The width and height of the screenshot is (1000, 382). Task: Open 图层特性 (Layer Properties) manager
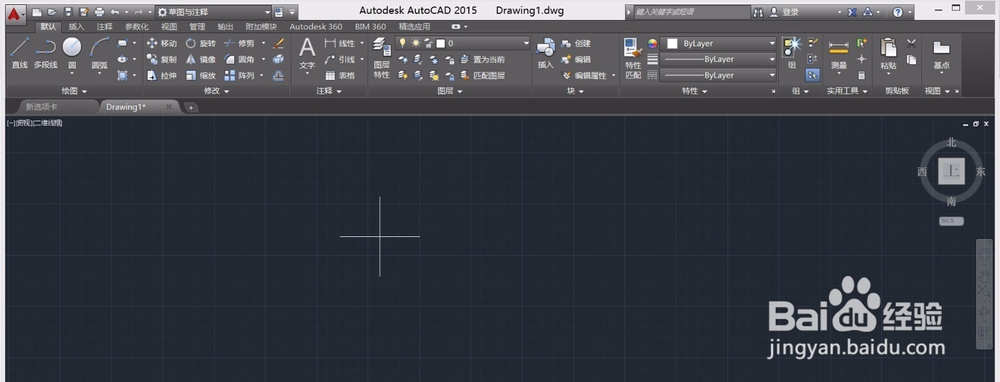[381, 57]
